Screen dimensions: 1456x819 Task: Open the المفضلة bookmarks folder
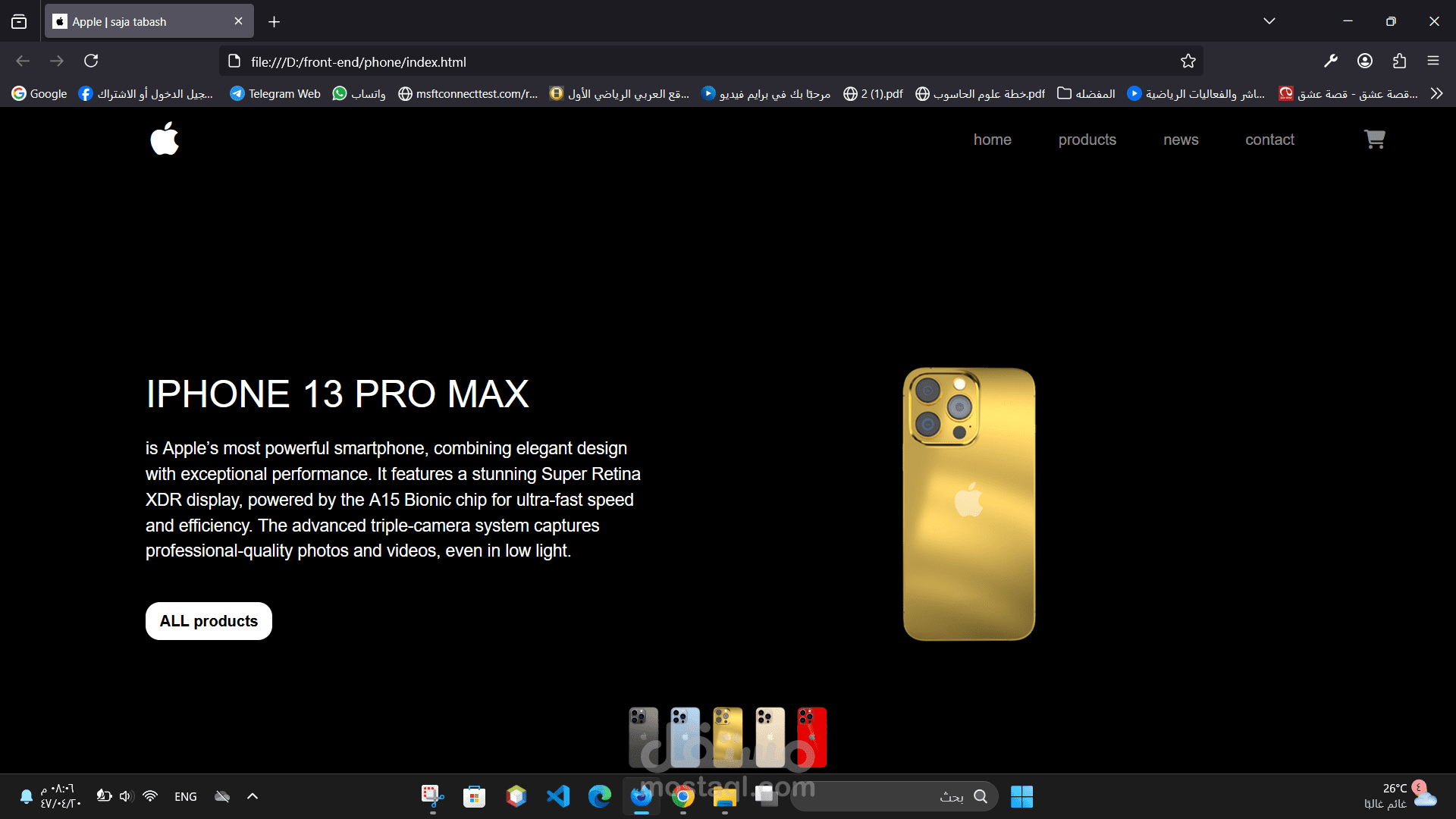[x=1086, y=93]
